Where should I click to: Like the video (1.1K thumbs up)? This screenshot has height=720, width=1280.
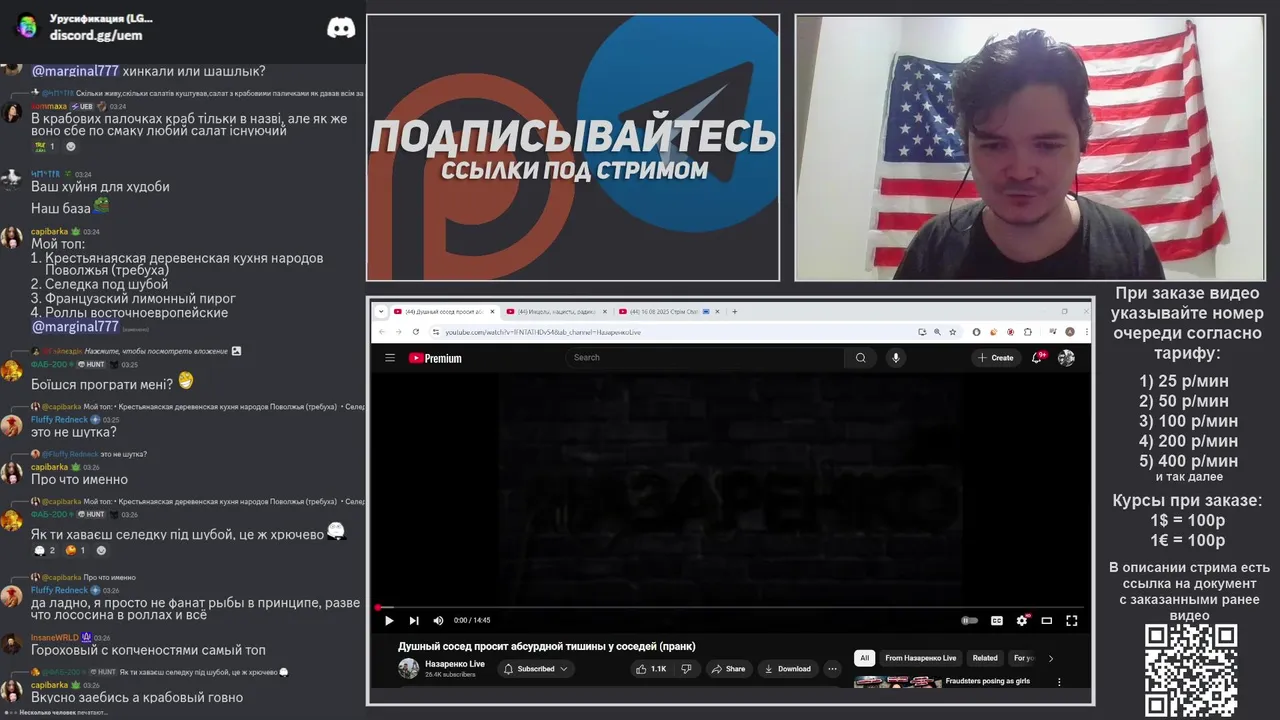point(651,669)
